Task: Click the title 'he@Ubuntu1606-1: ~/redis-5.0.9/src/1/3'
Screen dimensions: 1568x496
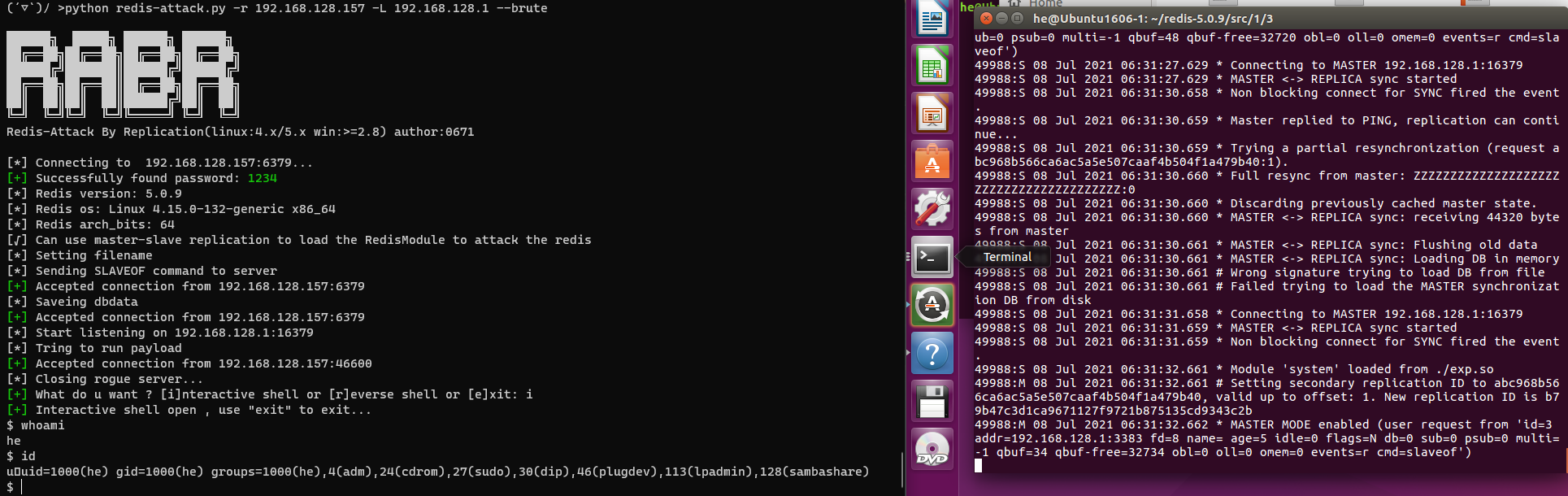Action: coord(1153,18)
